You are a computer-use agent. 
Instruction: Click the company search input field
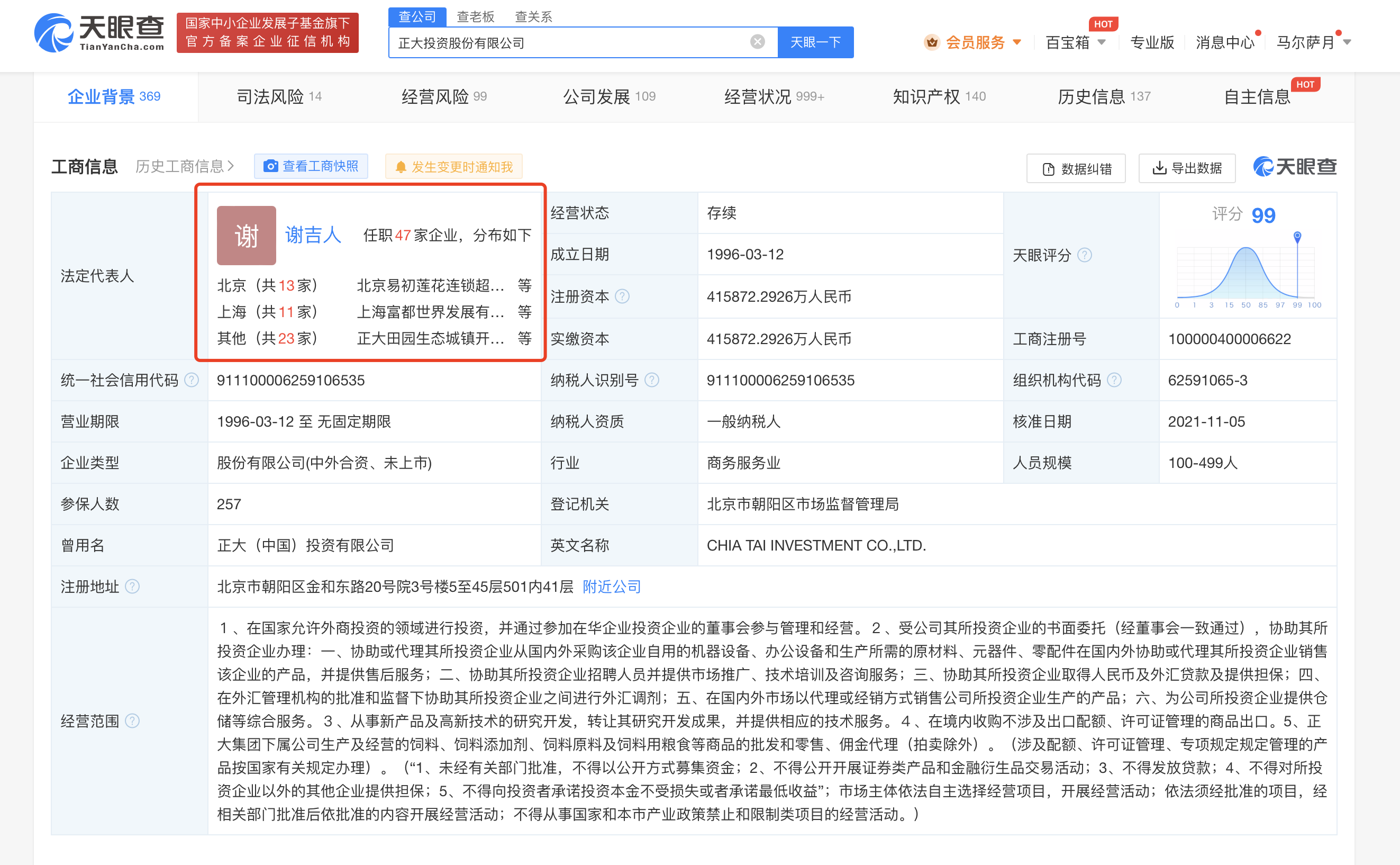tap(571, 42)
